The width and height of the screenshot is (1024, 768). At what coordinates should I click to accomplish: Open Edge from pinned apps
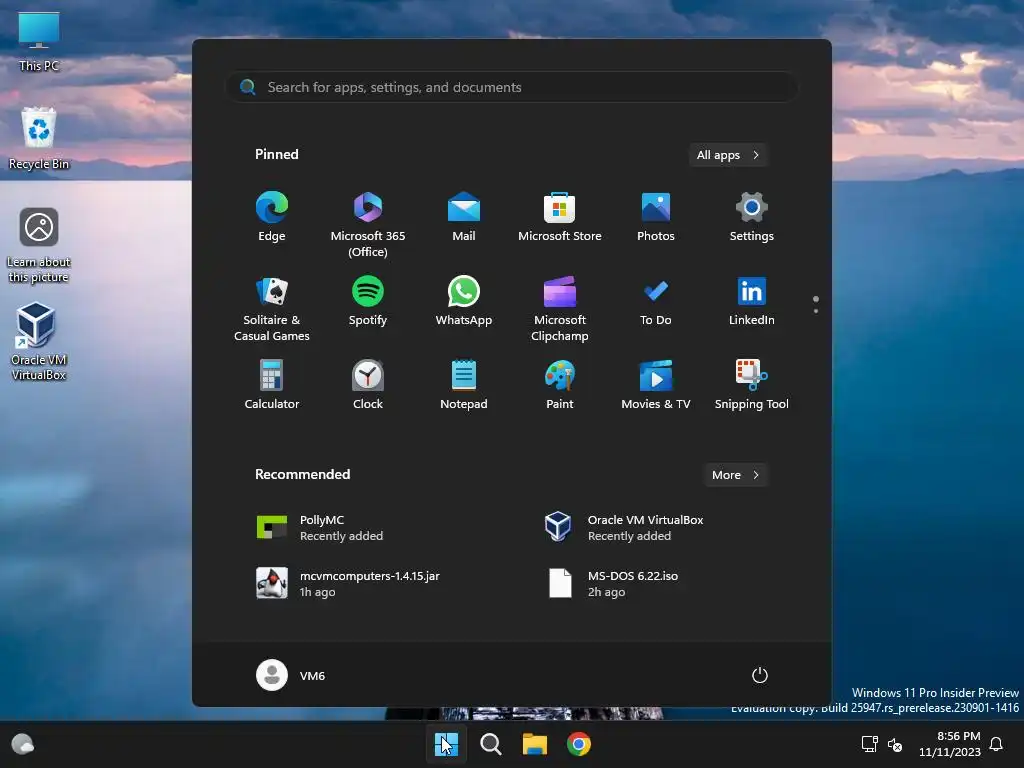[x=272, y=218]
